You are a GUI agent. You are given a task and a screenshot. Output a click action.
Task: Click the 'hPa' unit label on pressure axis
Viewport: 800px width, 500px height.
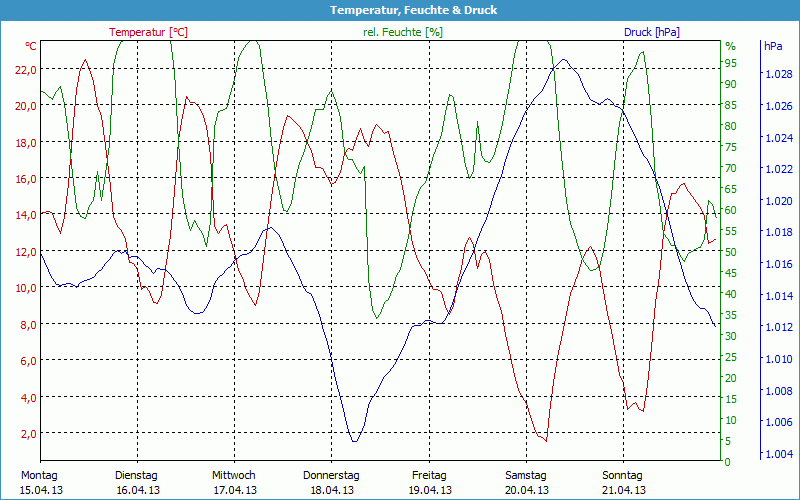click(x=773, y=46)
